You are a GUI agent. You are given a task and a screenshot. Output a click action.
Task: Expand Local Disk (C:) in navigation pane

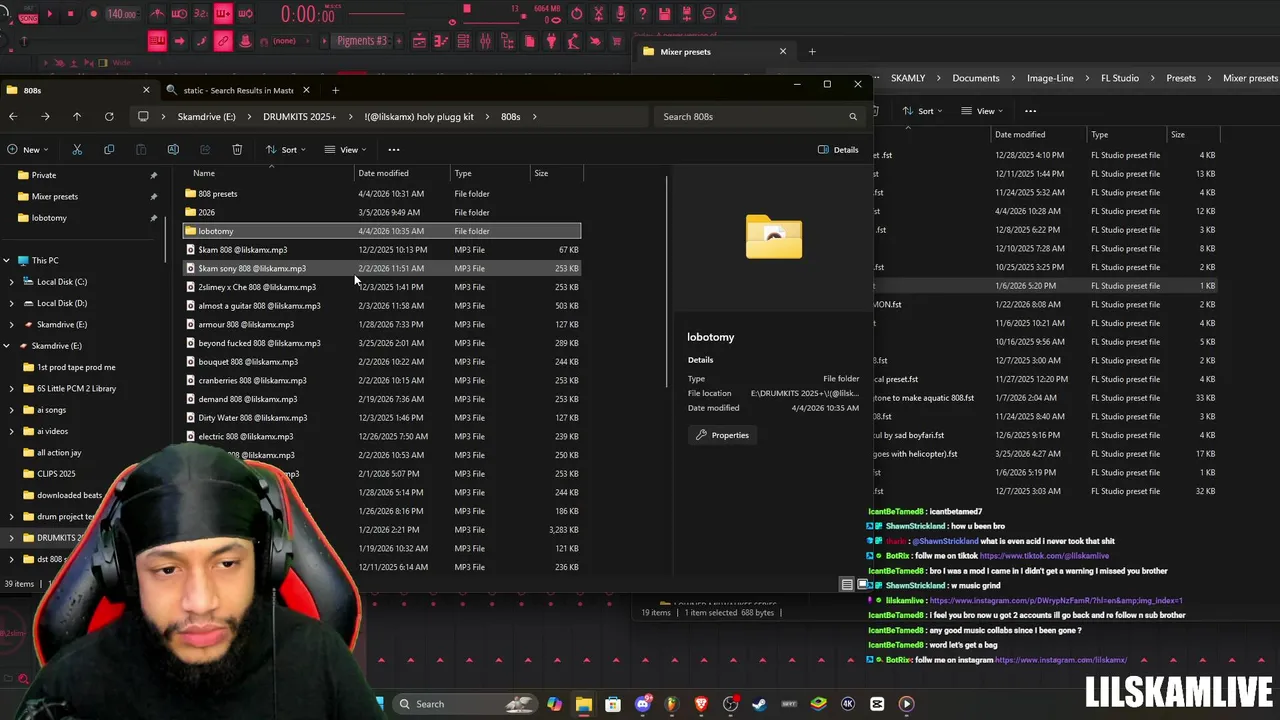coord(12,282)
